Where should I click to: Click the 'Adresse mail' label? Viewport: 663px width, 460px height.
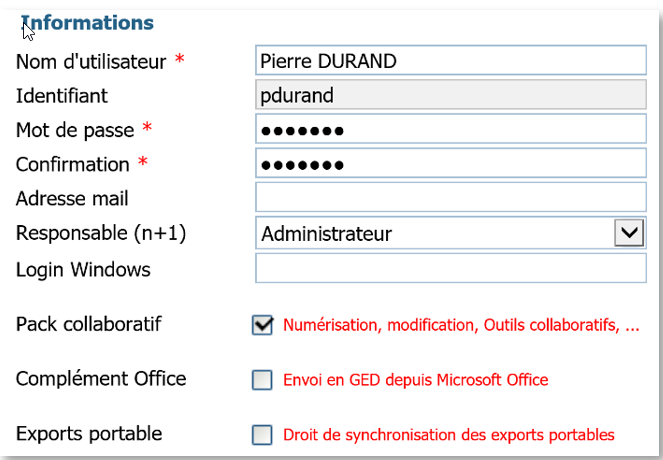72,199
